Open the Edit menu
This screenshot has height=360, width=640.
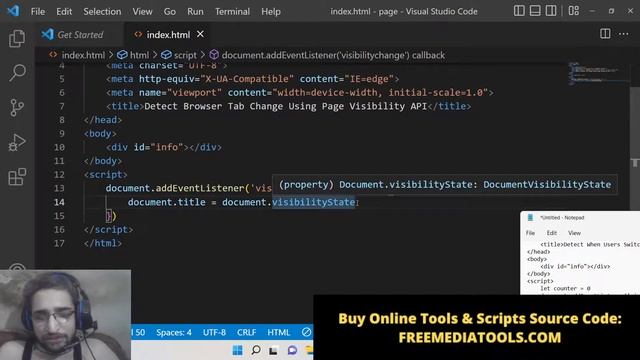point(64,11)
